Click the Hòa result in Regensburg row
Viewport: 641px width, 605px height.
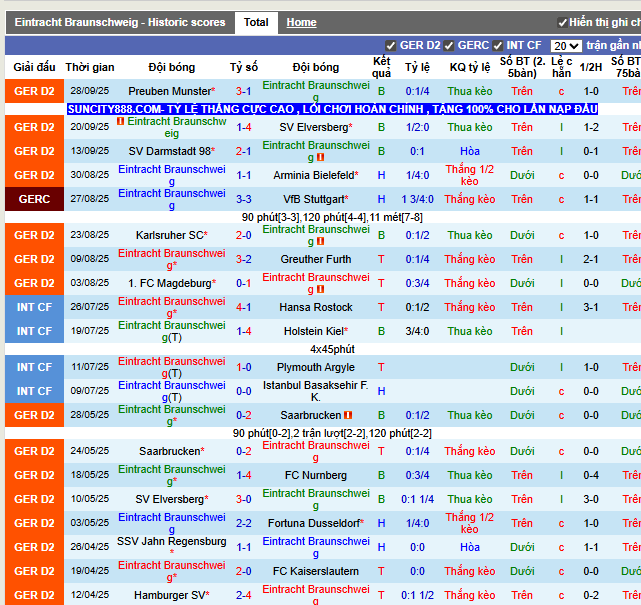point(470,547)
